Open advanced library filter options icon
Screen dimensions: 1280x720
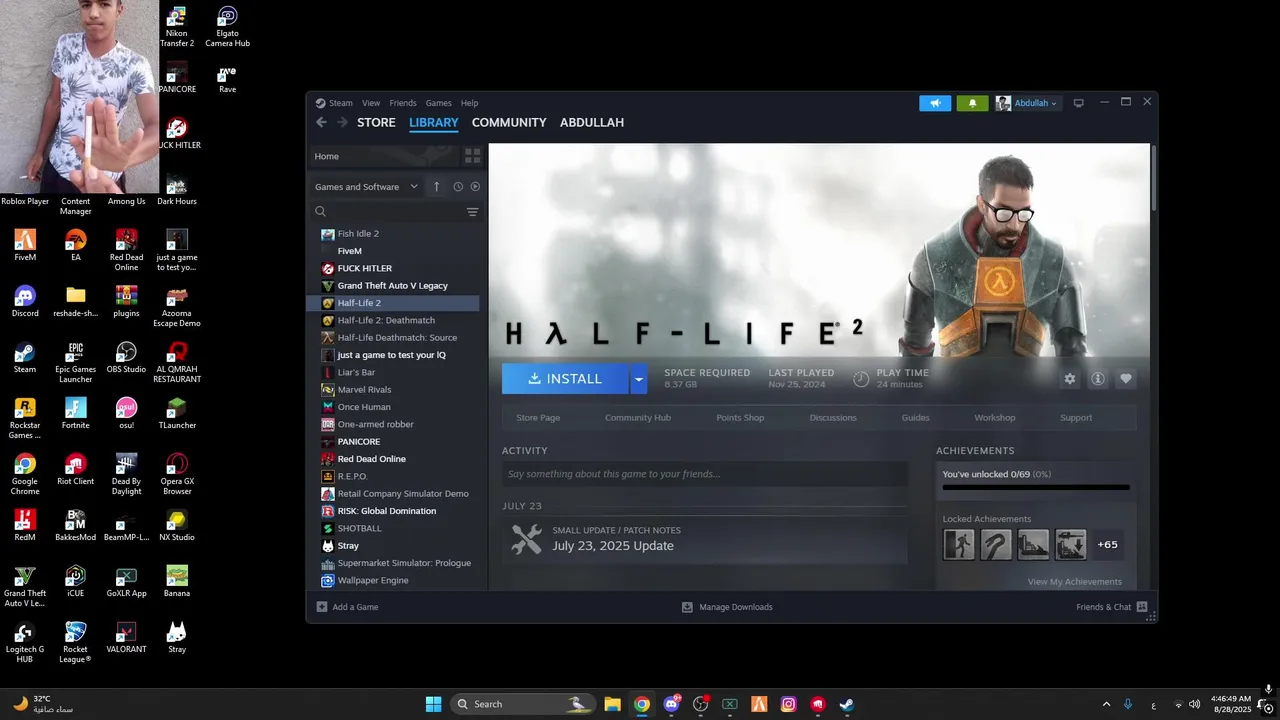[x=472, y=212]
